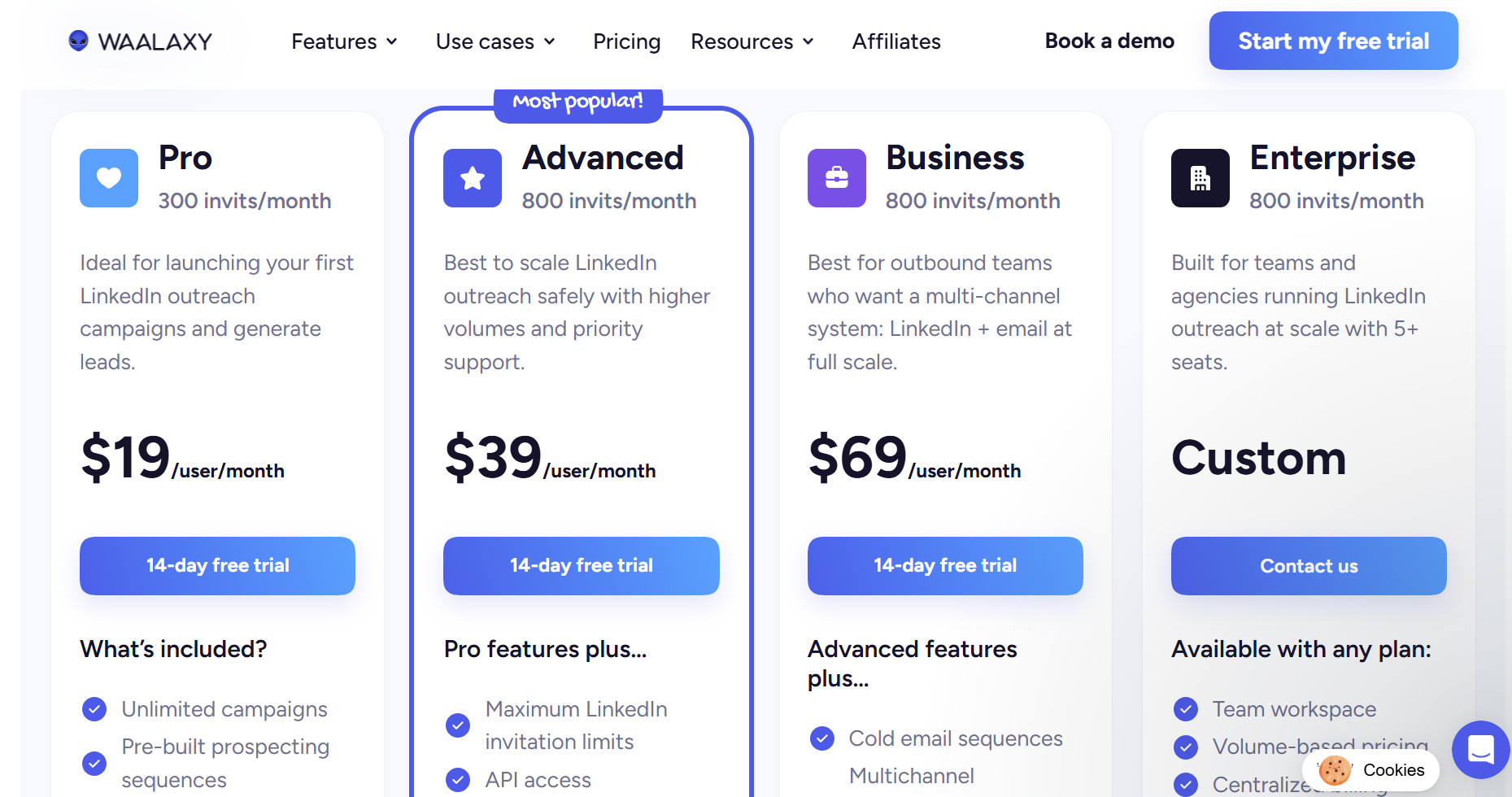Click the Pro plan heart icon
The height and width of the screenshot is (797, 1512).
(x=109, y=178)
